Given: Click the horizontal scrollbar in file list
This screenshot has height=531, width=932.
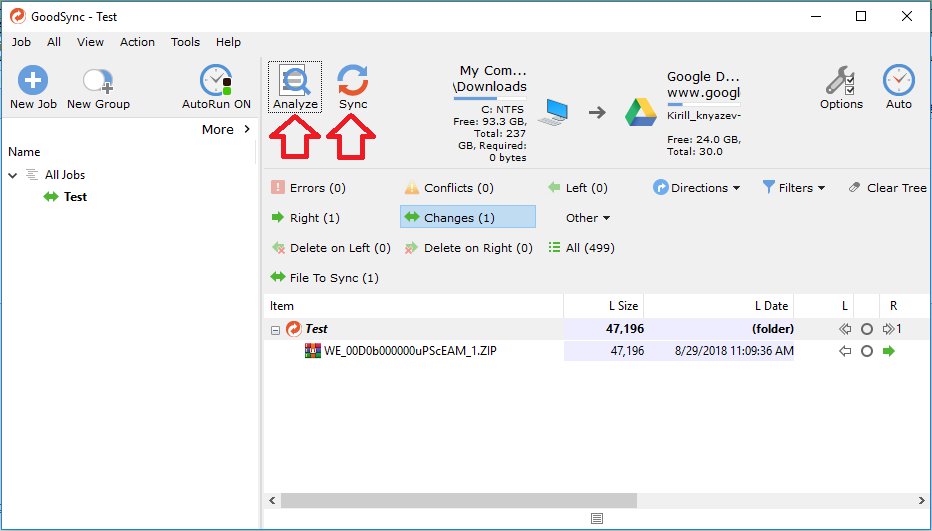Looking at the screenshot, I should [x=458, y=500].
